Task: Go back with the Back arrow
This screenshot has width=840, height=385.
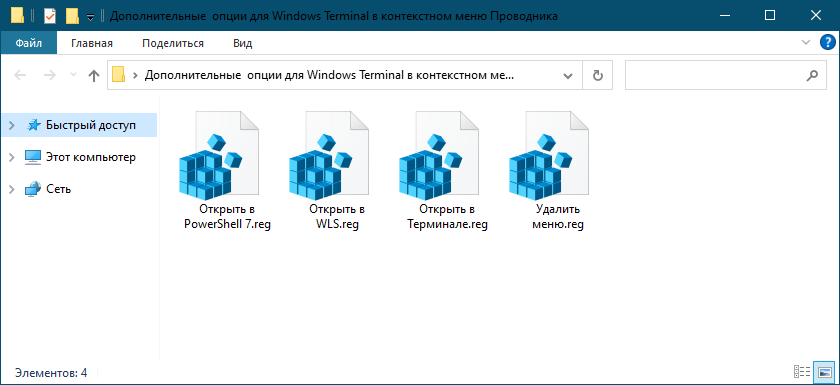Action: pos(20,76)
